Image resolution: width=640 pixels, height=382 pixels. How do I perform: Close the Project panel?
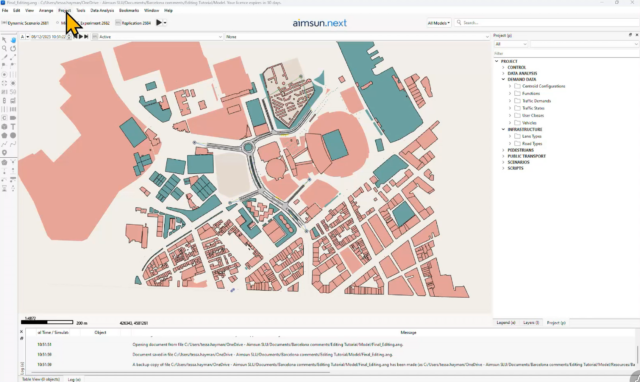637,35
